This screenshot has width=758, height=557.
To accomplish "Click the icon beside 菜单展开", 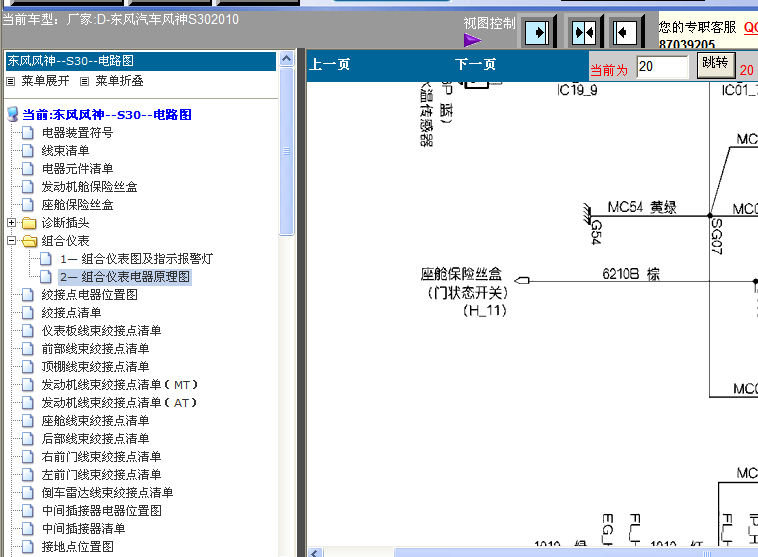I will pyautogui.click(x=11, y=81).
